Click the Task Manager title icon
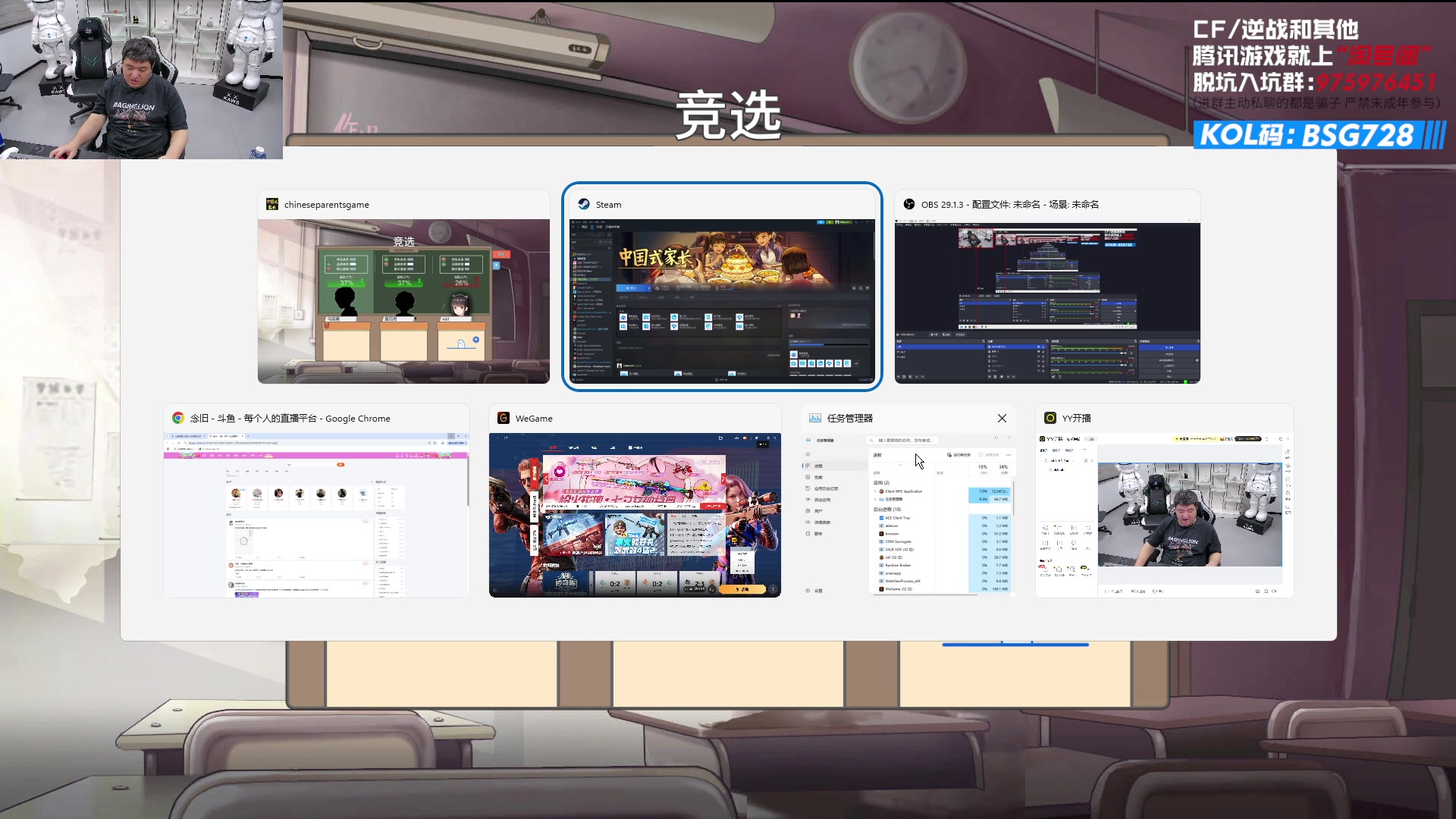 point(815,418)
